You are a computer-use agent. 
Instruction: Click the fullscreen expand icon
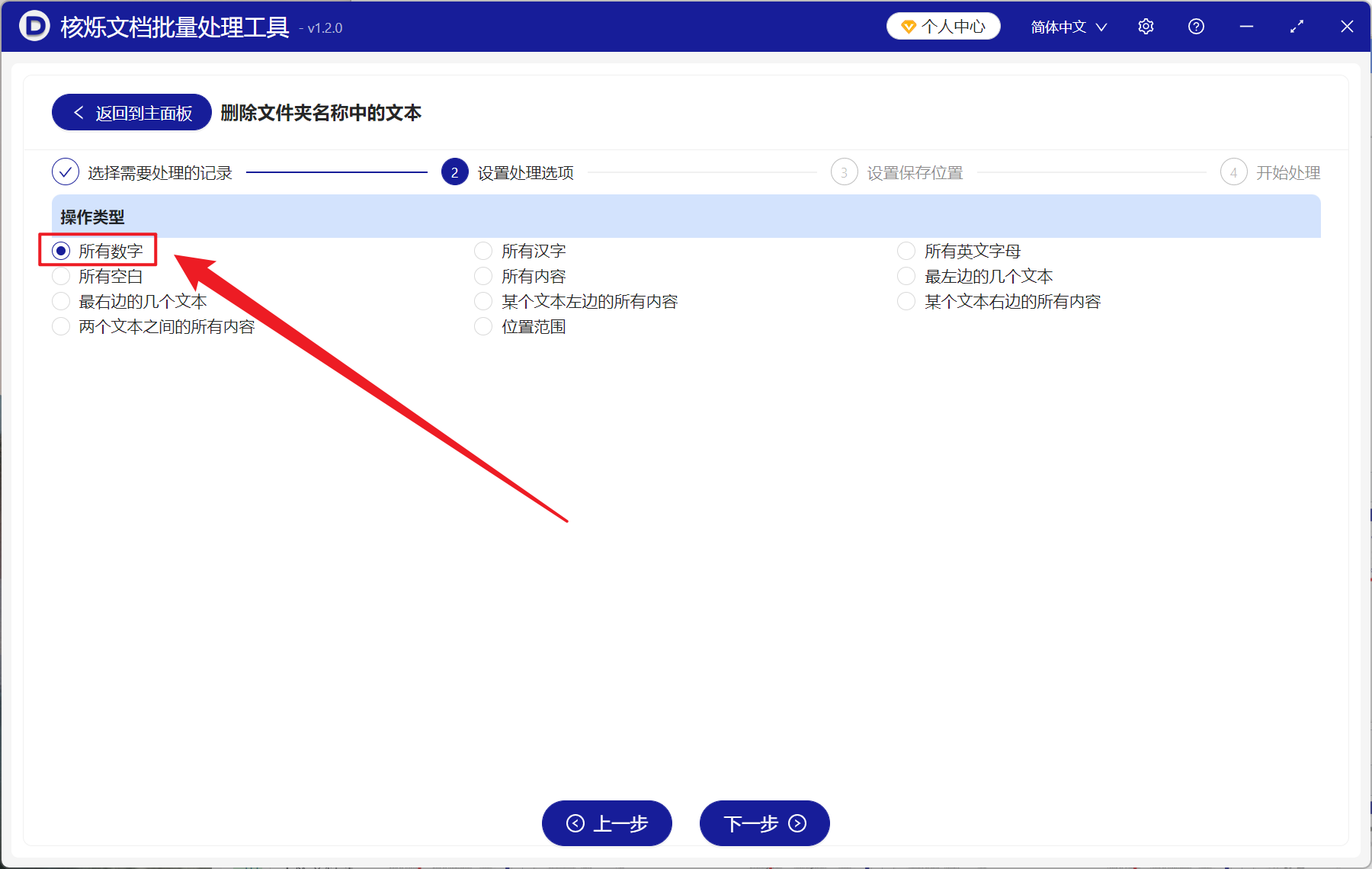[1297, 26]
